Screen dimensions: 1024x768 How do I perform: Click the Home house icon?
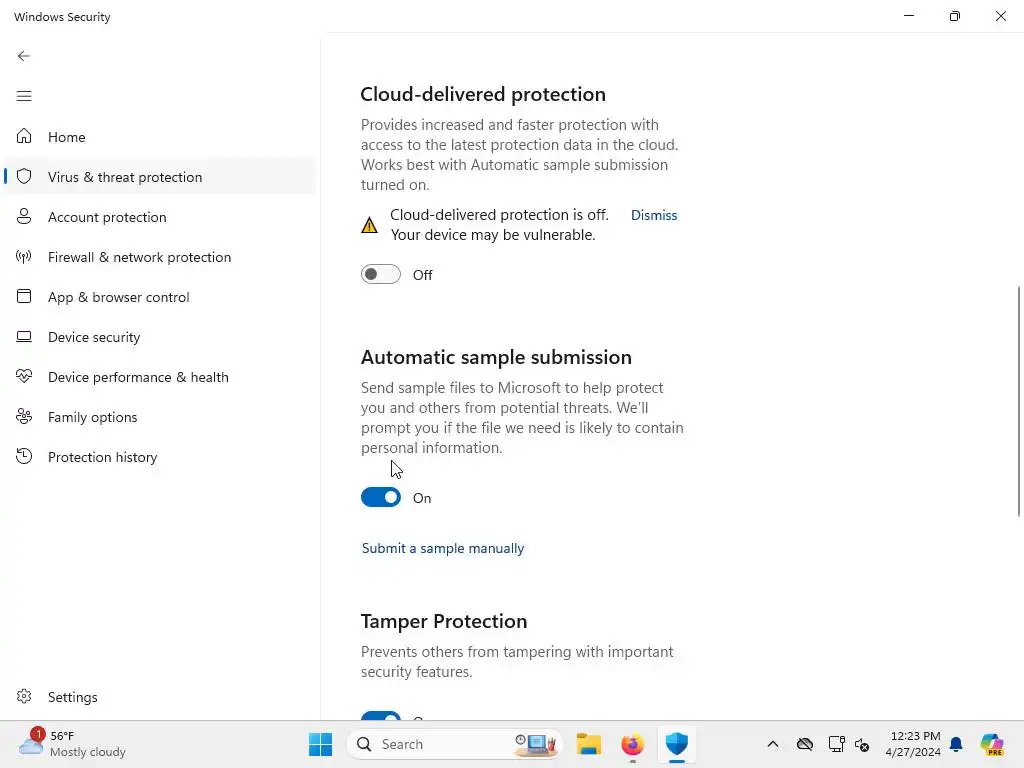(24, 136)
